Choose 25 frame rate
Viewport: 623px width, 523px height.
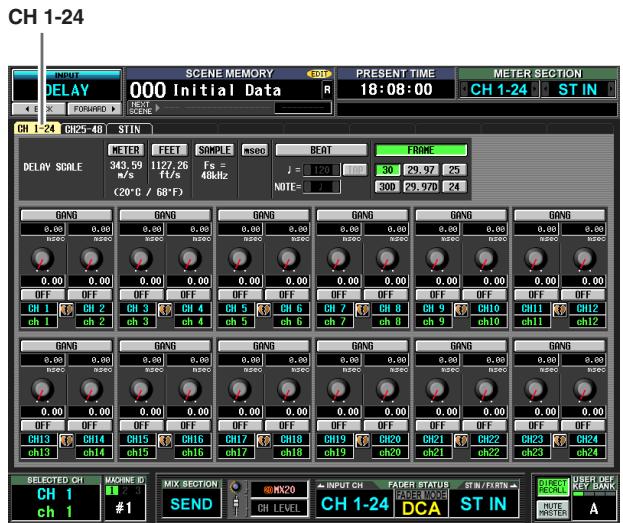click(454, 170)
